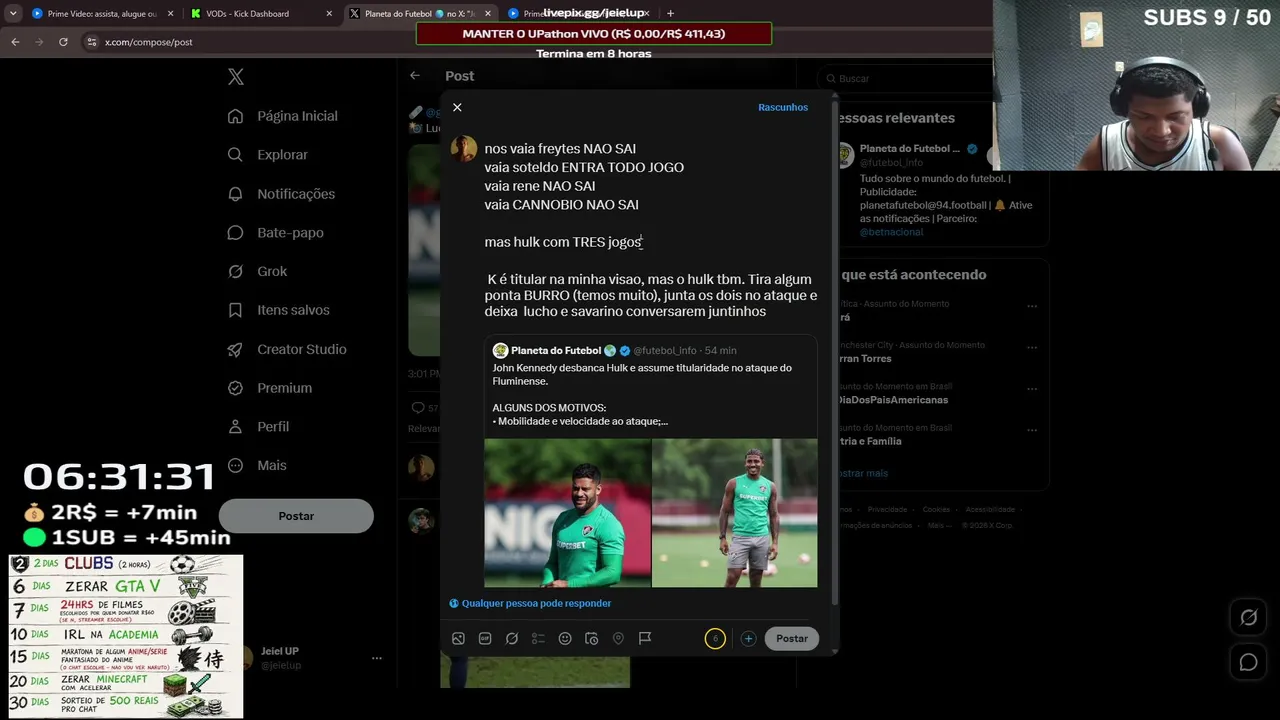Open options for DiaDosPaisAmericanas trend
Image resolution: width=1280 pixels, height=720 pixels.
(x=1032, y=389)
